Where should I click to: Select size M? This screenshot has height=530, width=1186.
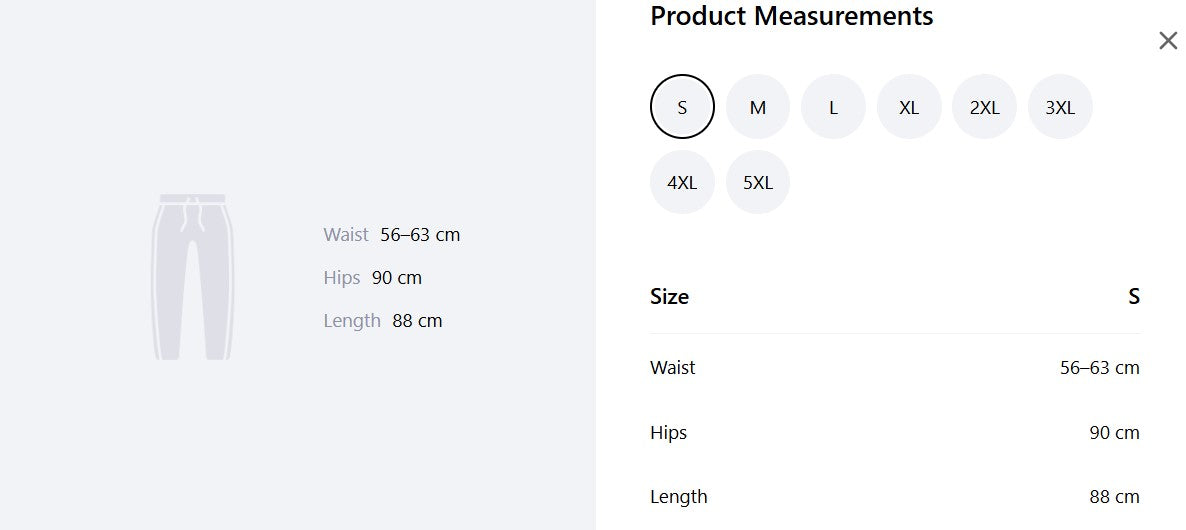pos(758,107)
